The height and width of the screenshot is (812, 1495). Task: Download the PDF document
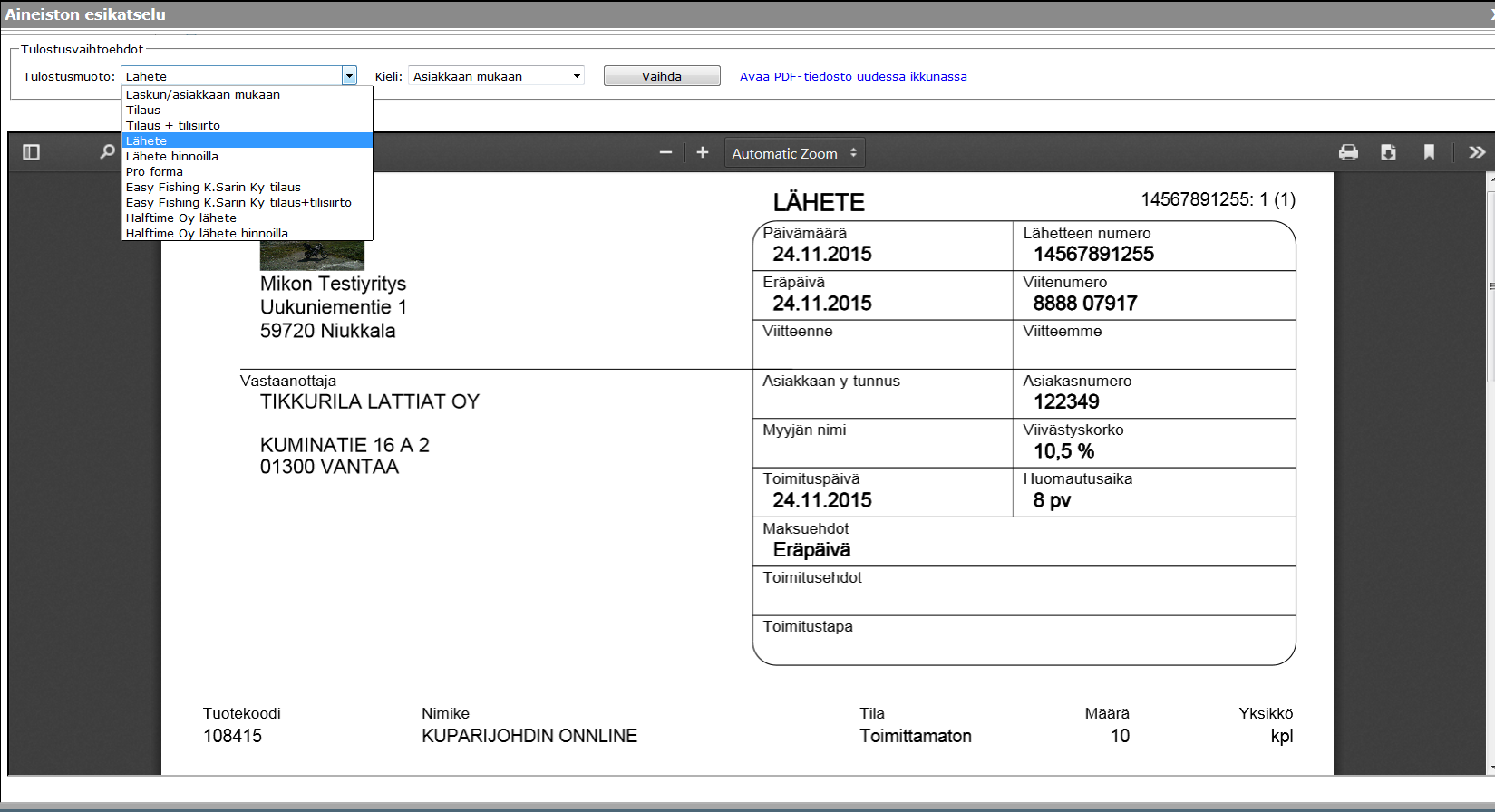[1388, 152]
